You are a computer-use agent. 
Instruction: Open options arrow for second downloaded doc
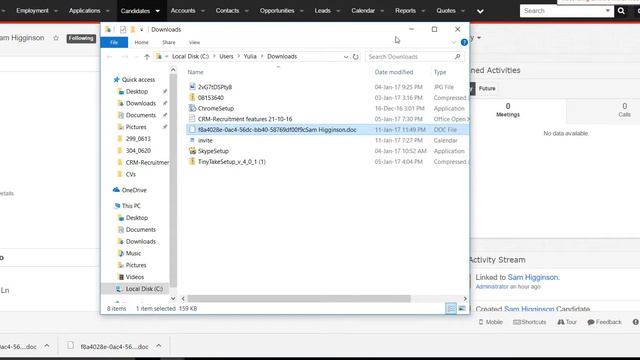coord(159,346)
